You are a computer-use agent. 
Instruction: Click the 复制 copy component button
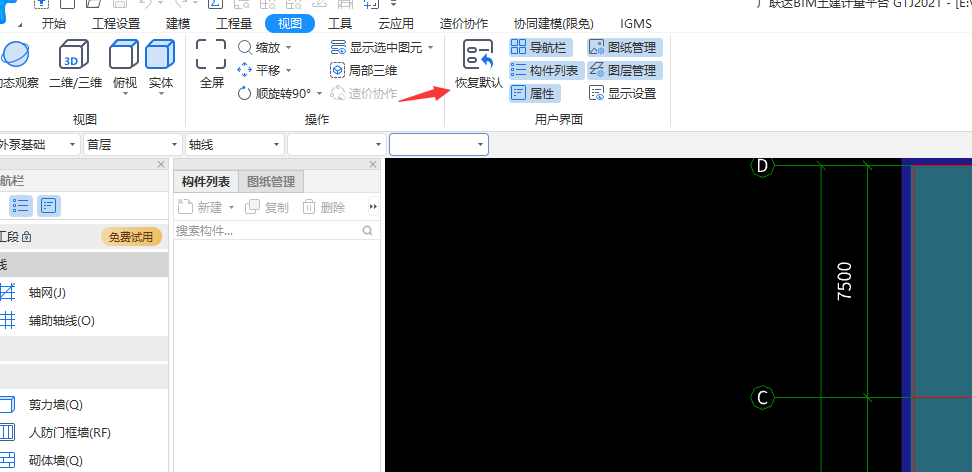click(x=267, y=207)
